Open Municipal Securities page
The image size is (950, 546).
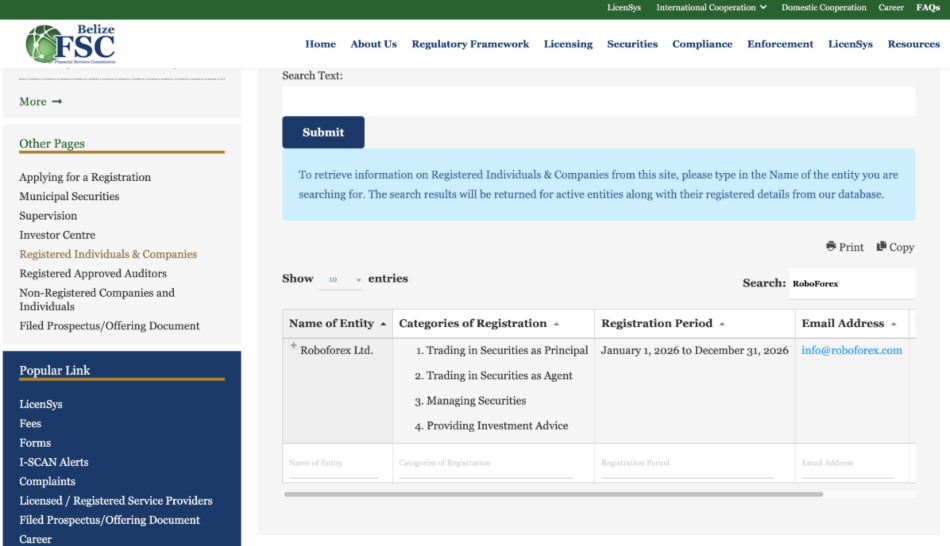[69, 196]
